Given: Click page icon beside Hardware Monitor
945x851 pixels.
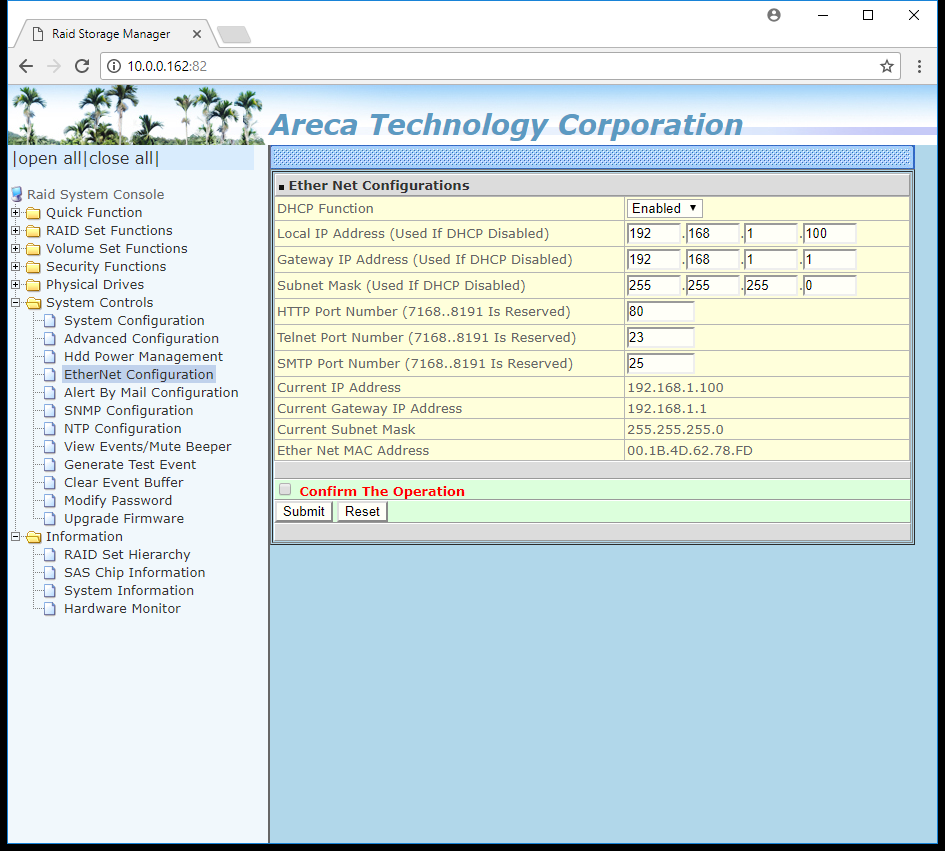Looking at the screenshot, I should coord(50,609).
